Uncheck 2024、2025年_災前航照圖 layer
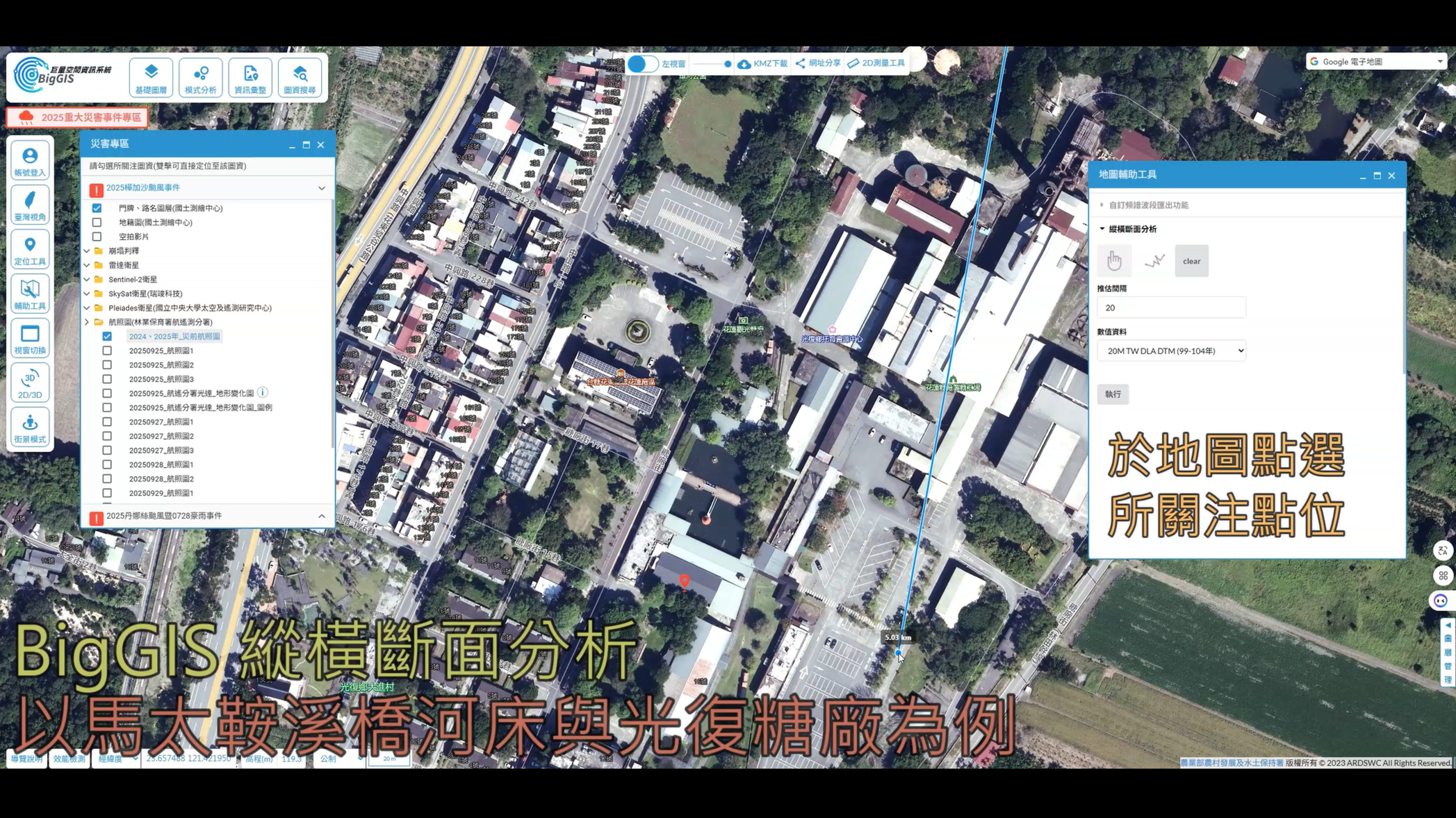Image resolution: width=1456 pixels, height=818 pixels. (x=107, y=336)
